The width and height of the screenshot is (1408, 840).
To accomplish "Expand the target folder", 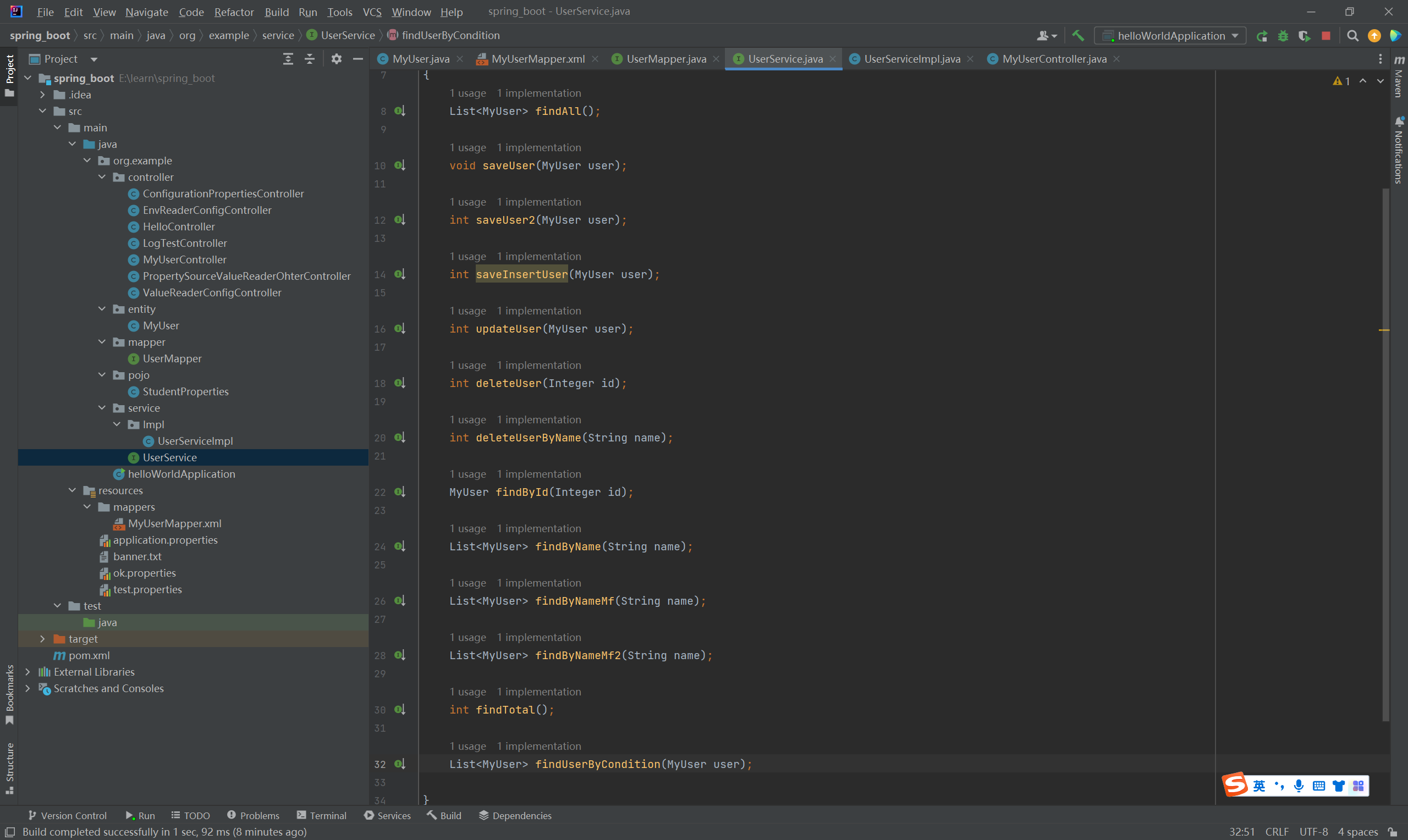I will pyautogui.click(x=42, y=638).
